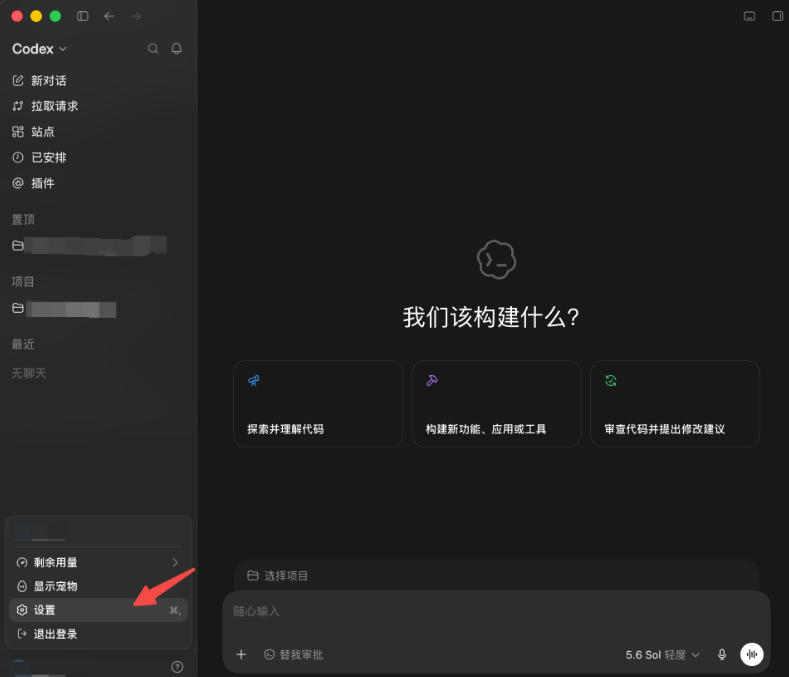
Task: Click the 无聊天 empty chats text
Action: [29, 373]
